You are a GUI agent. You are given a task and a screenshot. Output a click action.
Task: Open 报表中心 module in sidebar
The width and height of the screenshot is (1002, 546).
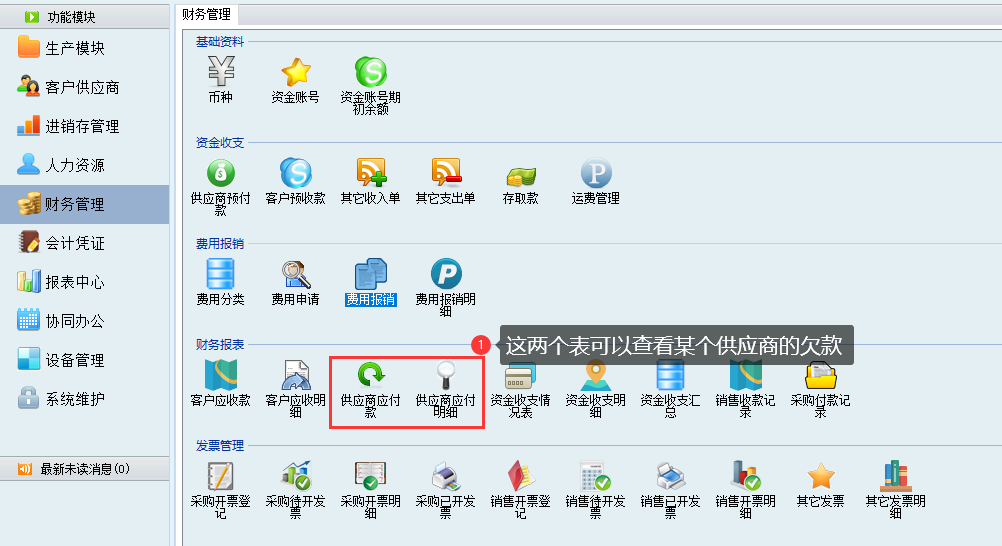(x=75, y=282)
